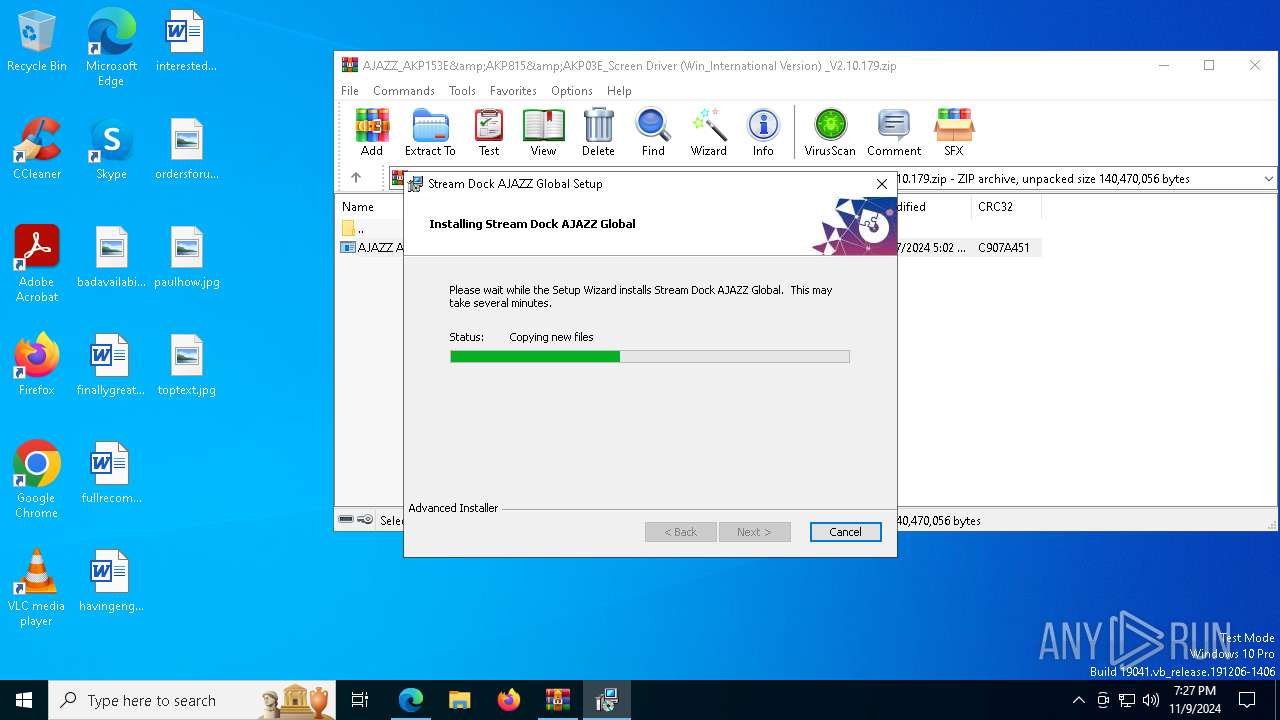Open the network tray icon
Screen dimensions: 1280x720
coord(1127,700)
